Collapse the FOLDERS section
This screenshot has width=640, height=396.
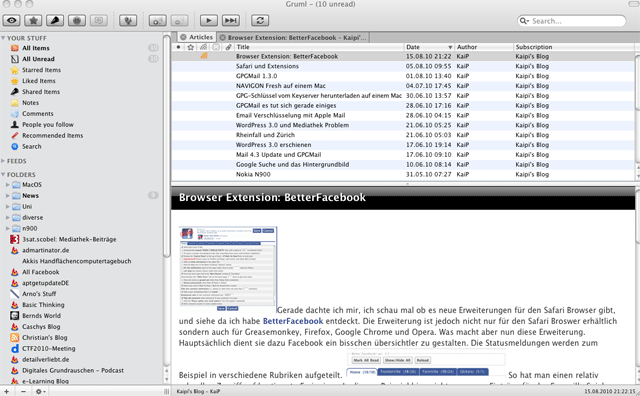pyautogui.click(x=3, y=174)
